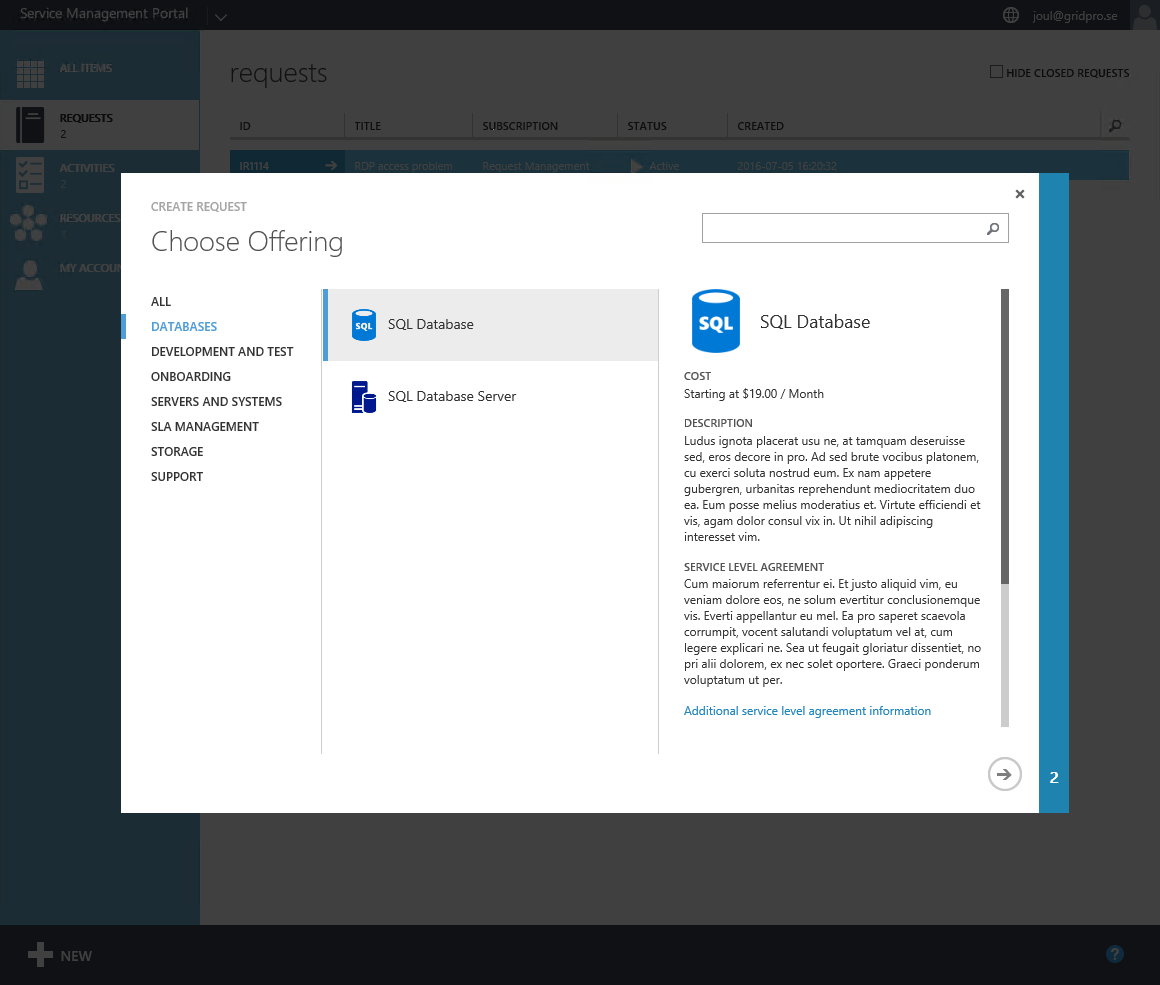
Task: Expand the Service Management Portal dropdown chevron
Action: (x=220, y=16)
